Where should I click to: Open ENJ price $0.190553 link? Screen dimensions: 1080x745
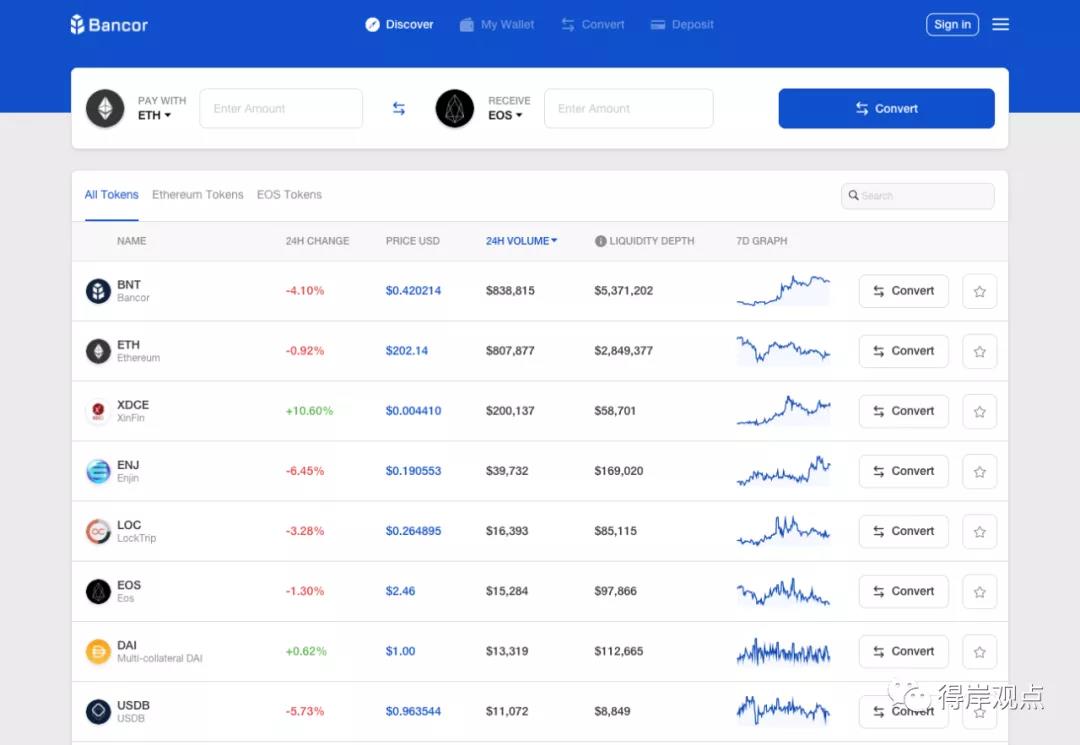[413, 471]
